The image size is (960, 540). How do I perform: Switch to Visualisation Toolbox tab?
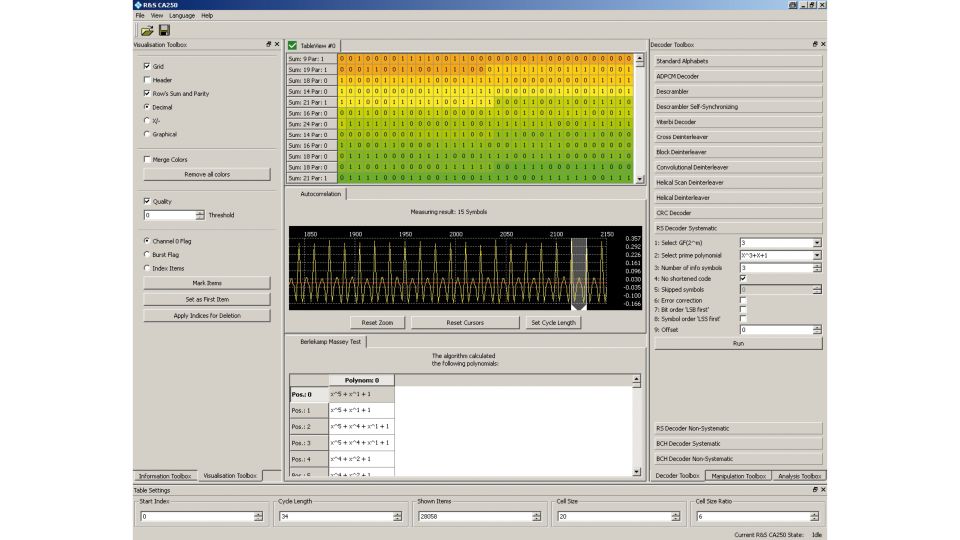pyautogui.click(x=230, y=475)
